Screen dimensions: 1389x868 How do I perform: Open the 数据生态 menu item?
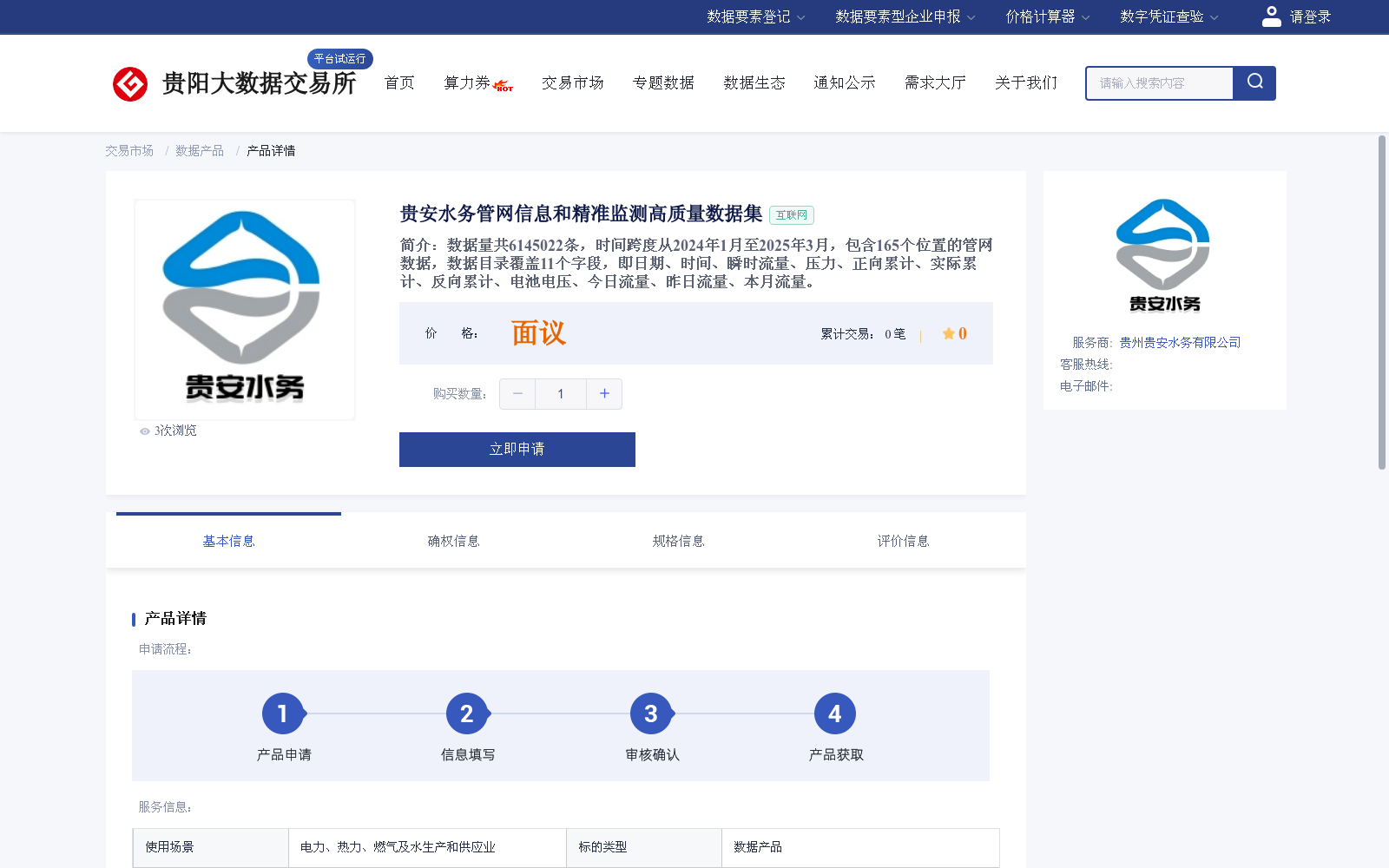(x=754, y=82)
